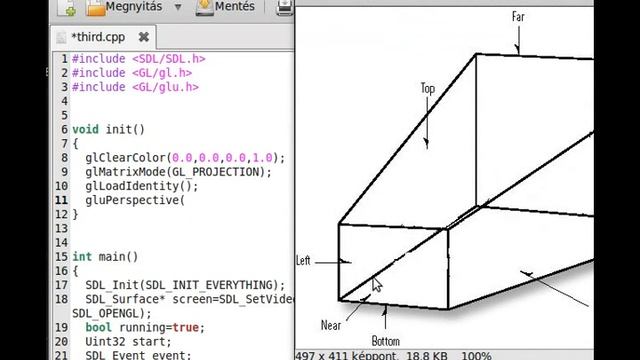Click bool running=true; line
Viewport: 640px width, 360px height.
click(145, 327)
